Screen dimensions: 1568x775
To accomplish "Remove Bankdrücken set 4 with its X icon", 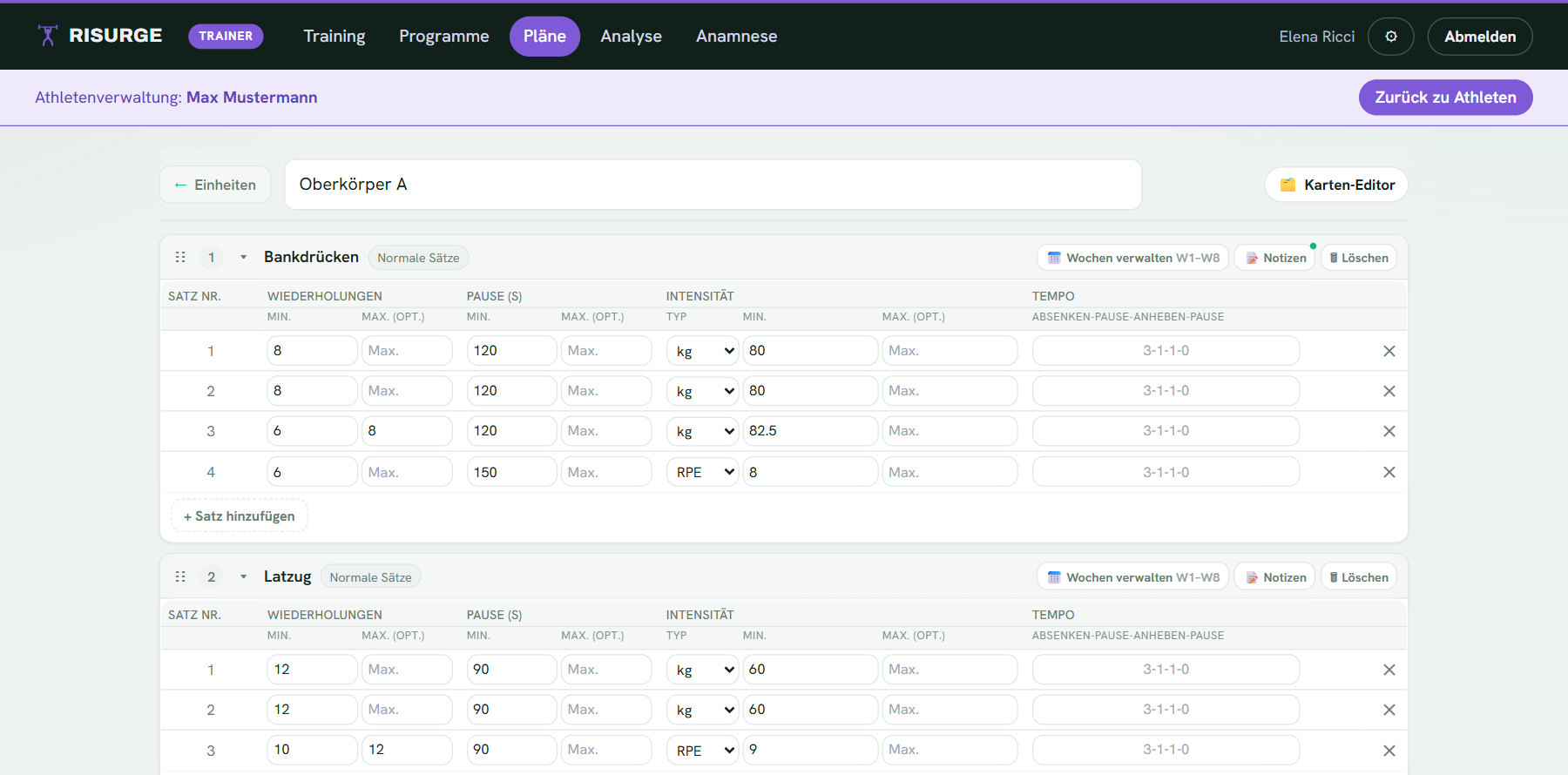I will coord(1389,472).
